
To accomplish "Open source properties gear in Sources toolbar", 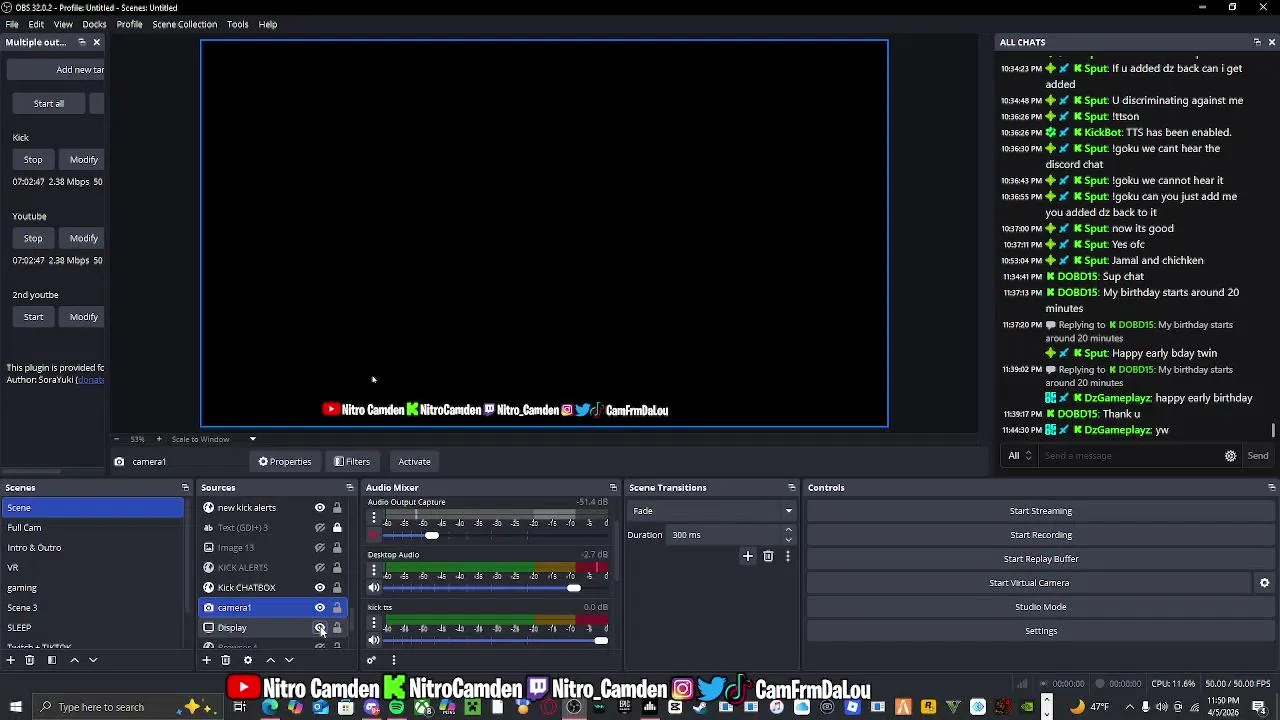I will coord(248,660).
